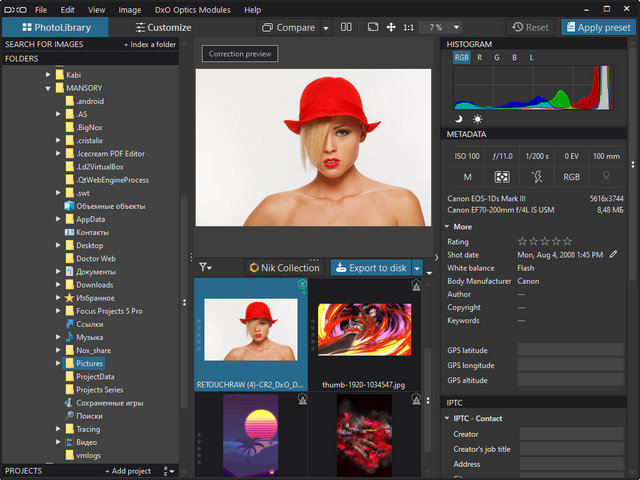
Task: Open the DxO Optics Modules menu
Action: click(x=192, y=9)
